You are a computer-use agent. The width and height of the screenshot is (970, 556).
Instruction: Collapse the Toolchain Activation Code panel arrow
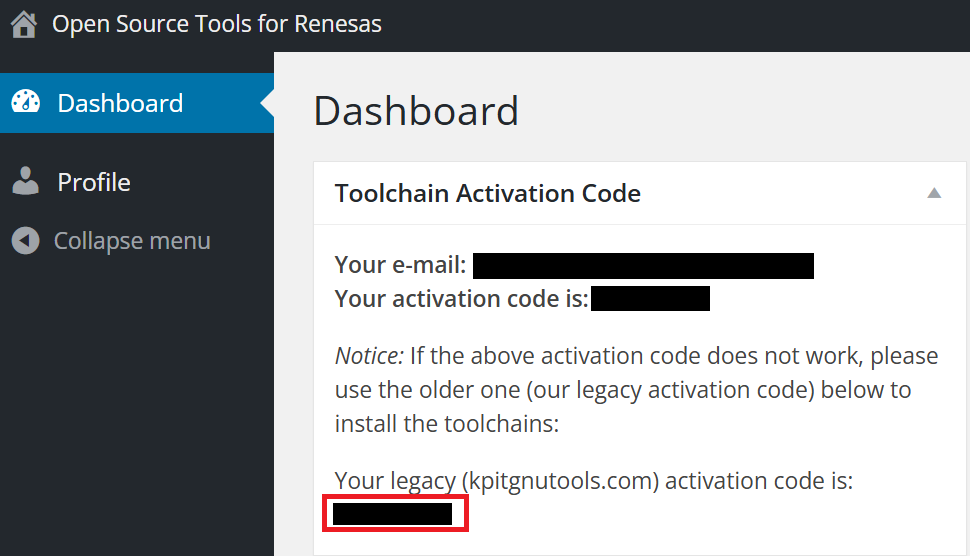(934, 193)
